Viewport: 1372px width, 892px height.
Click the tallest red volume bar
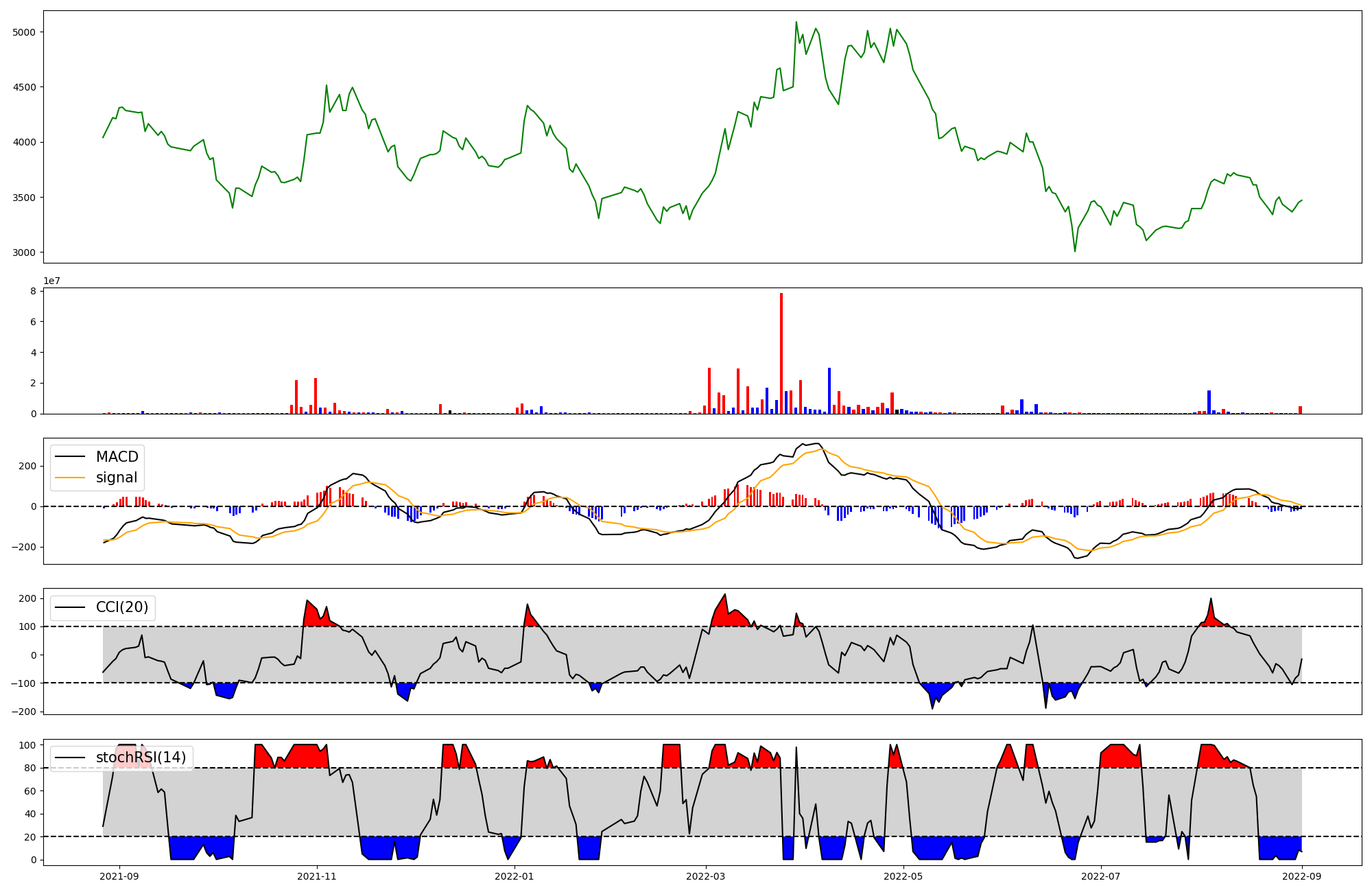pos(781,353)
